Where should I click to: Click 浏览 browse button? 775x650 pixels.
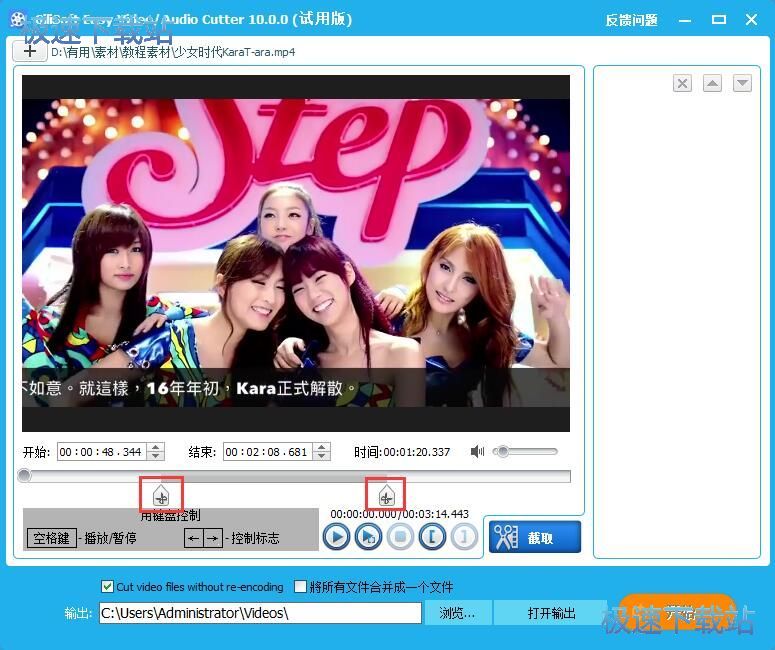458,613
